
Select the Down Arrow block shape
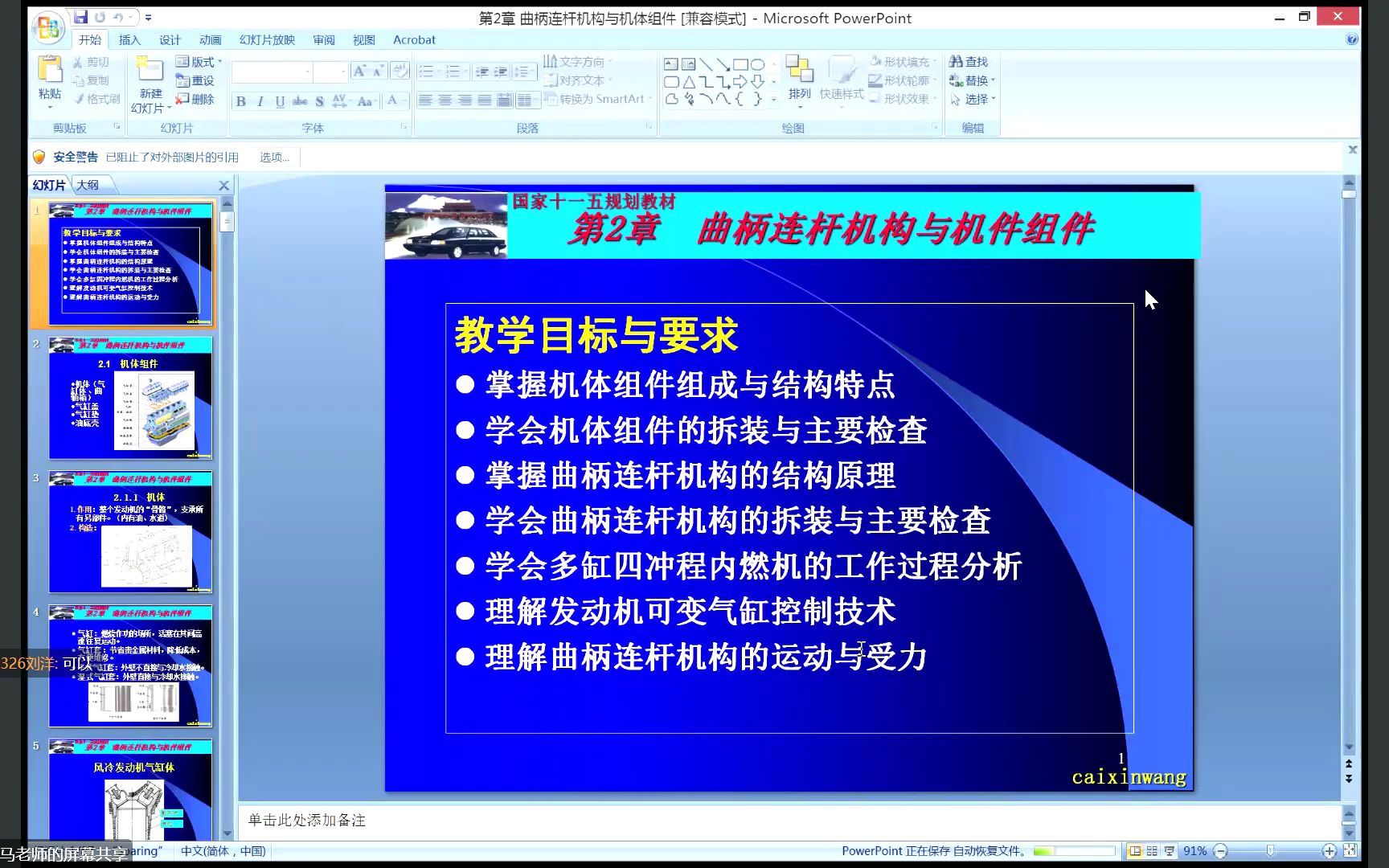click(757, 82)
